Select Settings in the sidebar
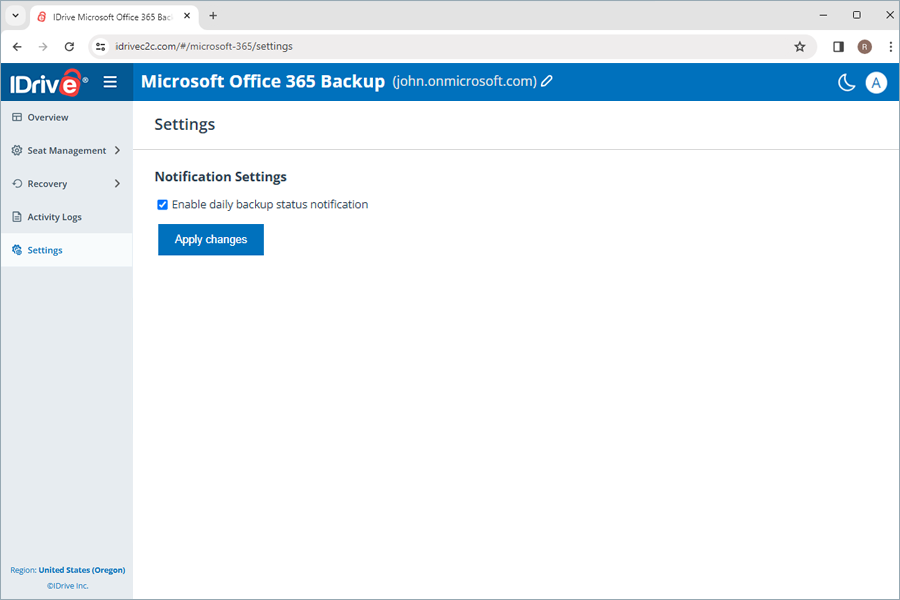This screenshot has width=900, height=600. pyautogui.click(x=45, y=250)
